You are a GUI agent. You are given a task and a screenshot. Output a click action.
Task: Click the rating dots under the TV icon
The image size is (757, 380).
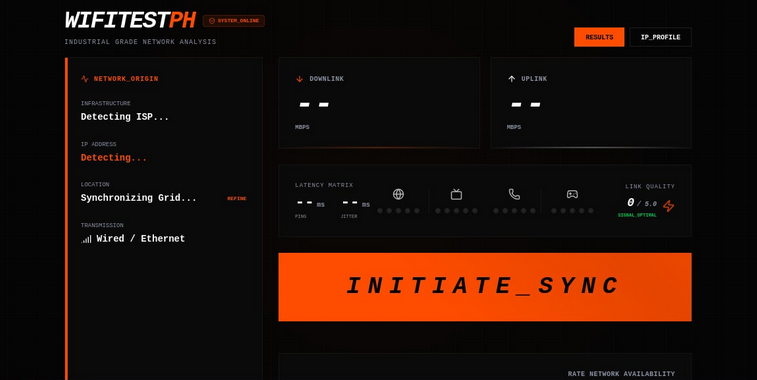456,211
